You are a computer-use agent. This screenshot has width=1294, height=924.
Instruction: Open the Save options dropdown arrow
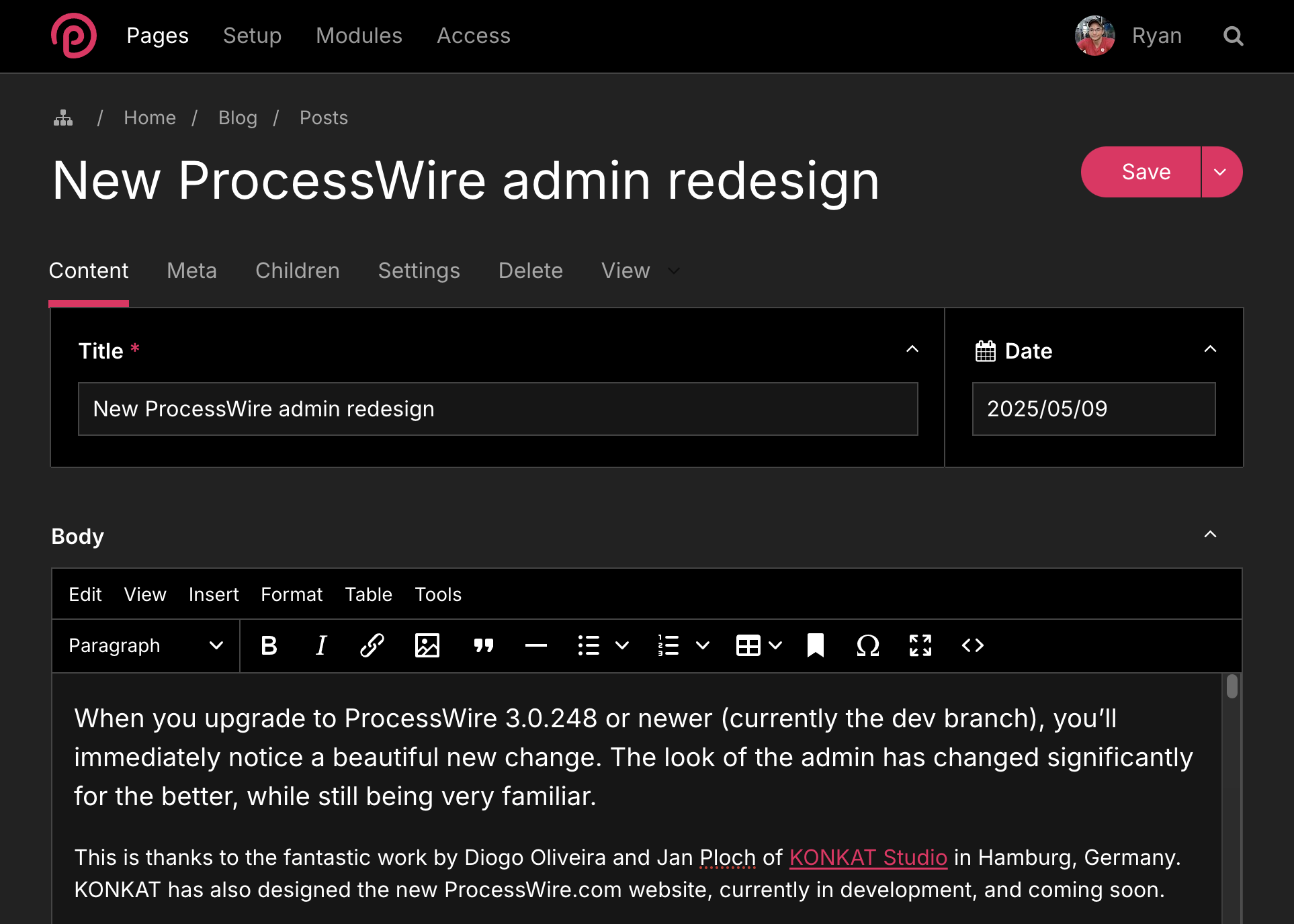[x=1221, y=172]
